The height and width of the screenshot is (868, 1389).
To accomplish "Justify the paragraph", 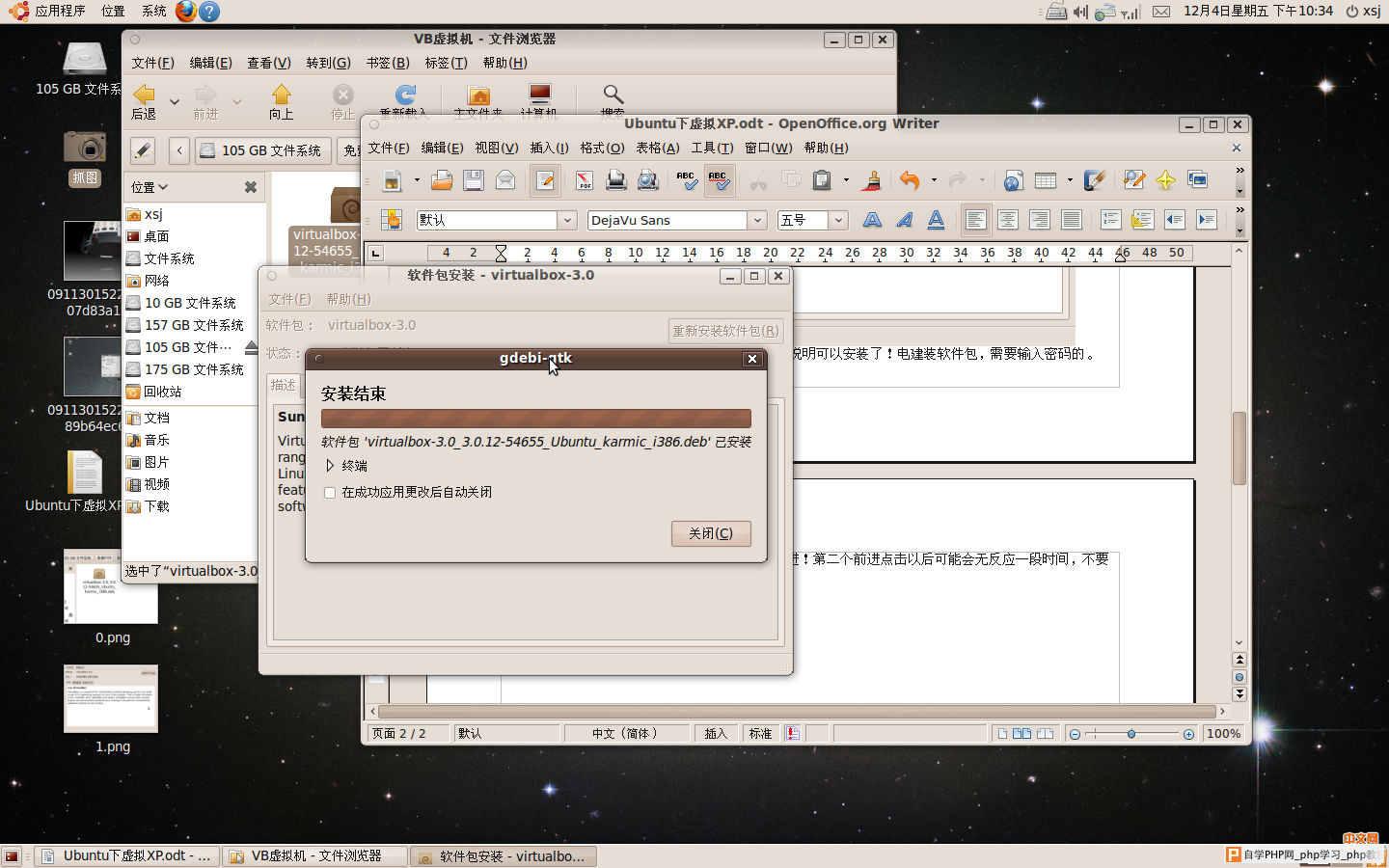I will pyautogui.click(x=1072, y=220).
